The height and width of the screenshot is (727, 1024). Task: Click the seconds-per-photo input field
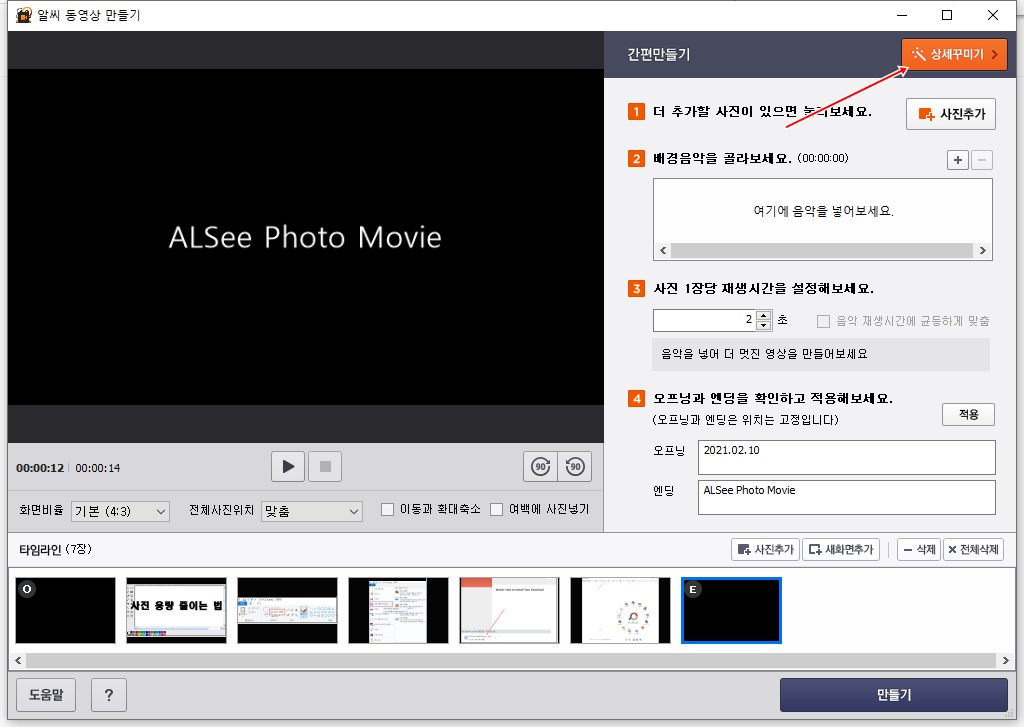[704, 320]
